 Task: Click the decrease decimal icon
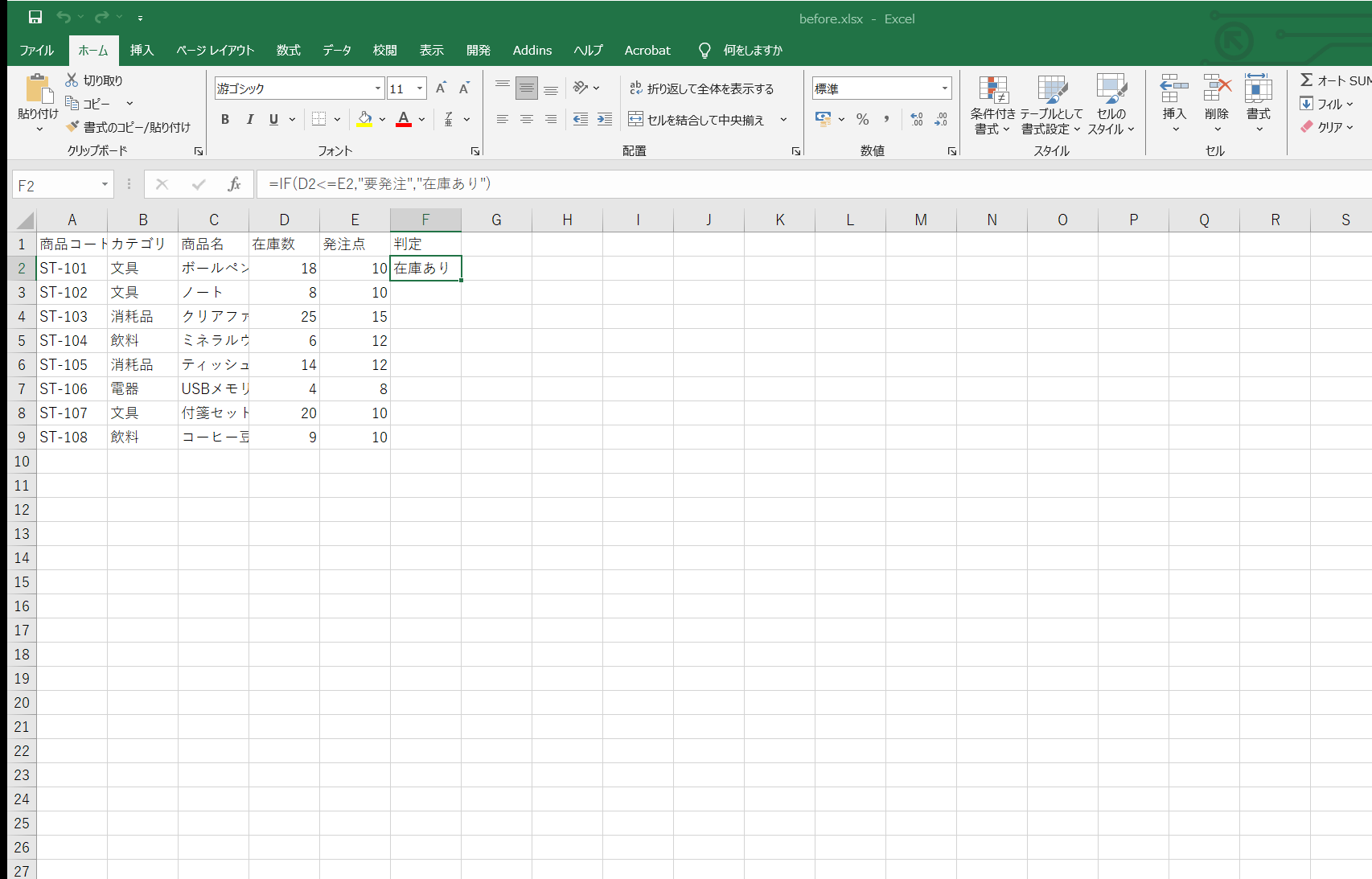click(x=941, y=119)
